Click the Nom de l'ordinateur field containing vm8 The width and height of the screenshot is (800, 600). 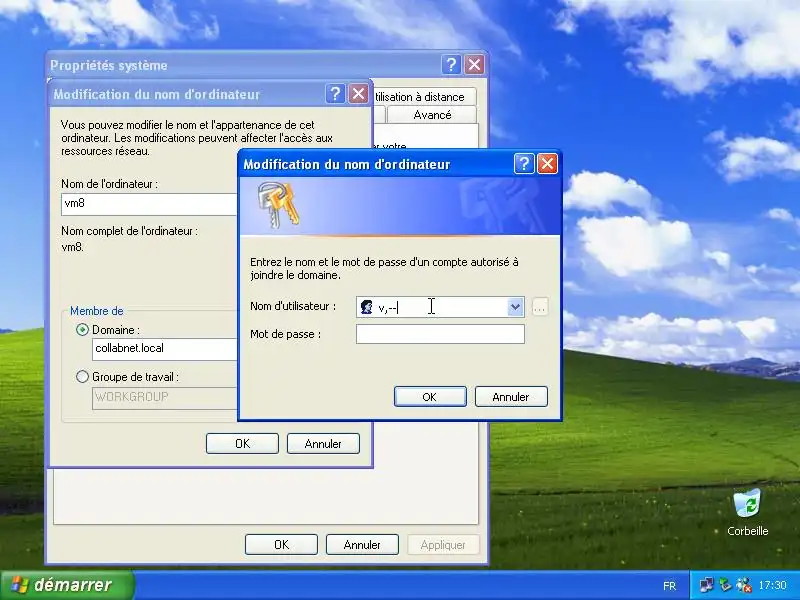149,204
